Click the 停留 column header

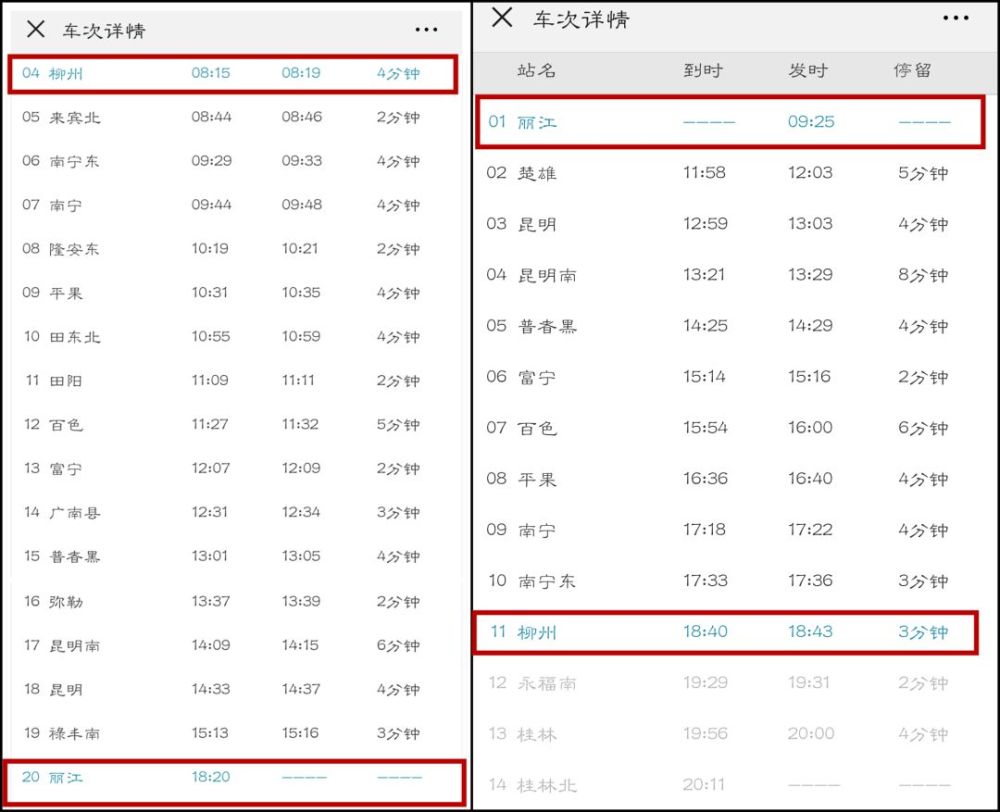[913, 70]
